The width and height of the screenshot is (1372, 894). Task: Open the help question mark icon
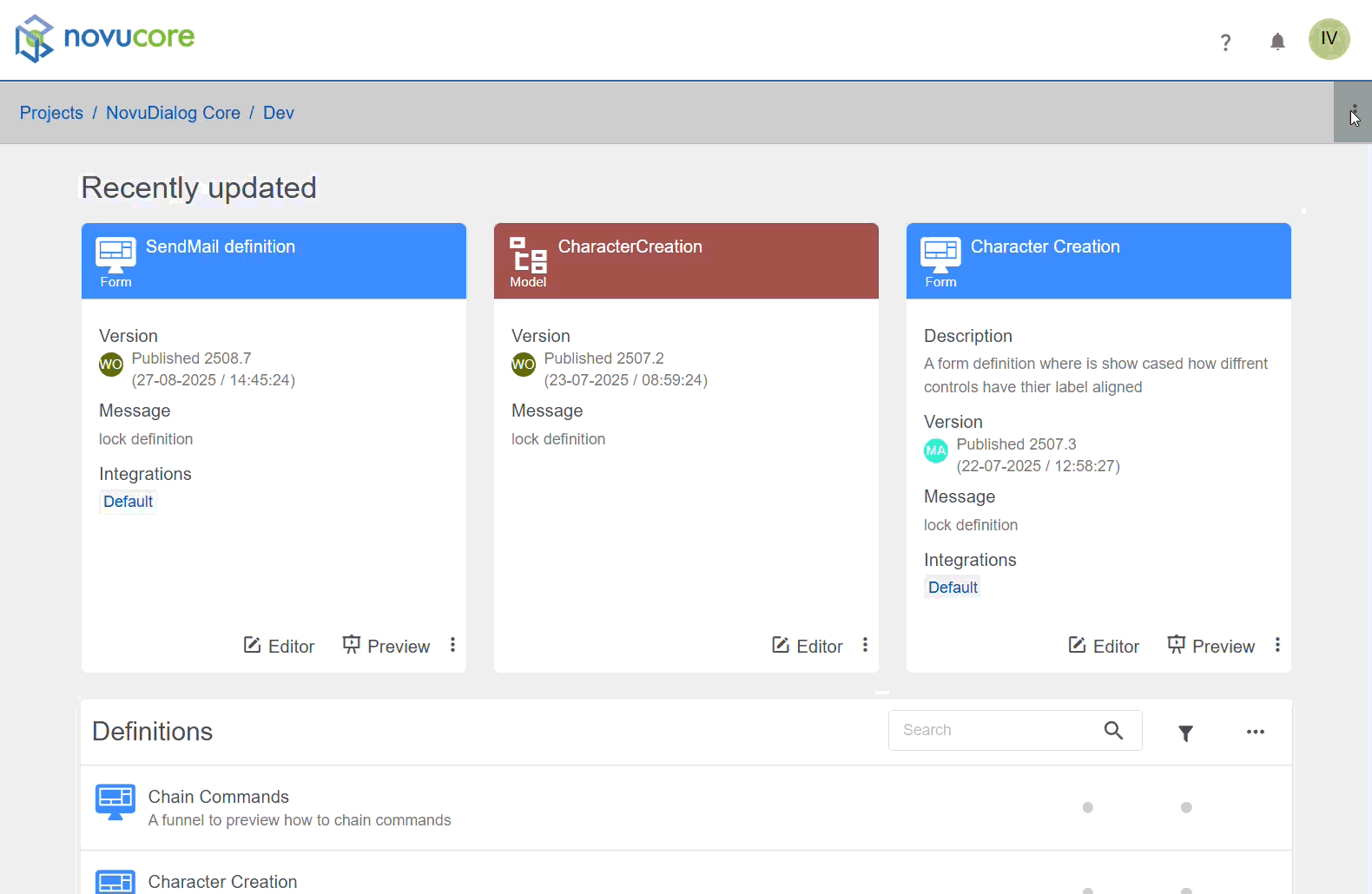tap(1225, 42)
